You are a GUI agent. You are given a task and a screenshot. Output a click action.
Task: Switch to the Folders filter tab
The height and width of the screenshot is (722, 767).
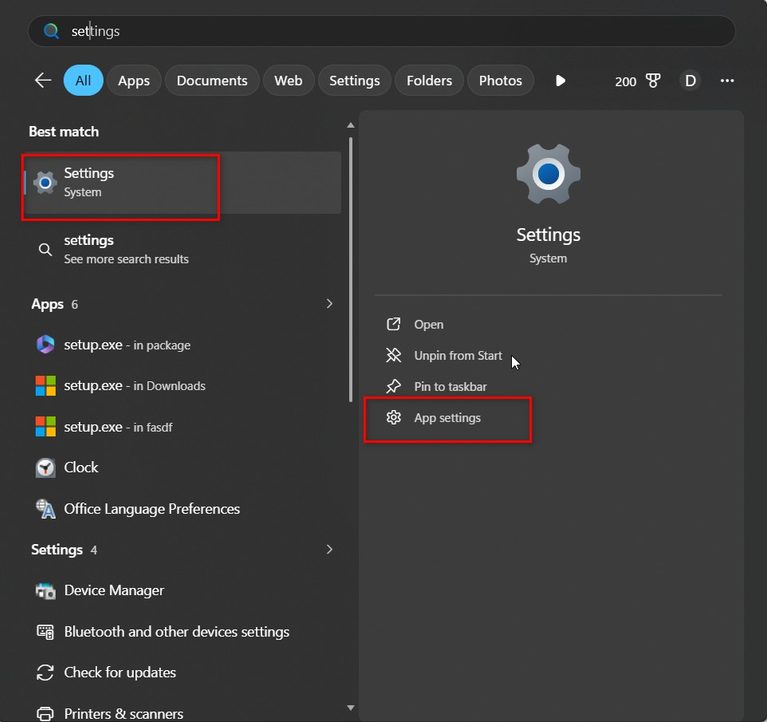click(x=429, y=80)
